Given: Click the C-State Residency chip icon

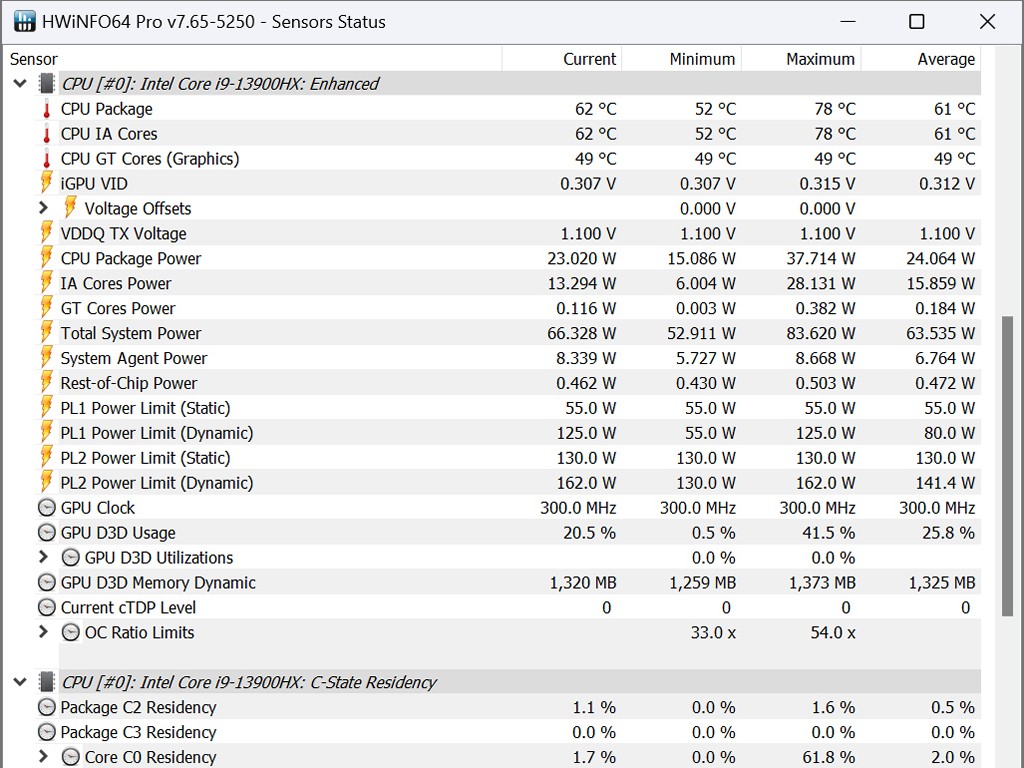Looking at the screenshot, I should click(46, 682).
